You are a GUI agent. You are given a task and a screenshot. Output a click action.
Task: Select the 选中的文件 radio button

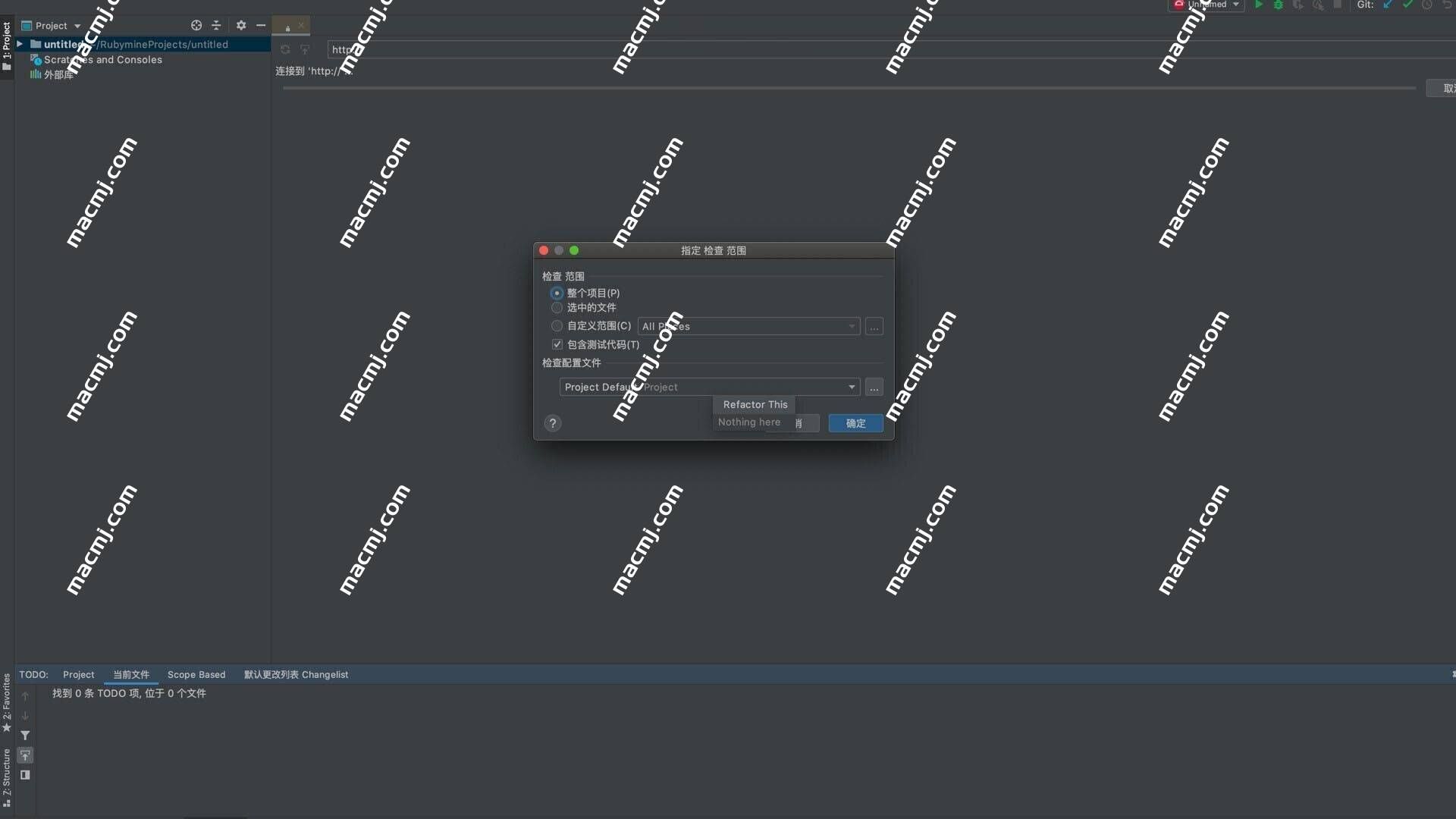tap(557, 308)
